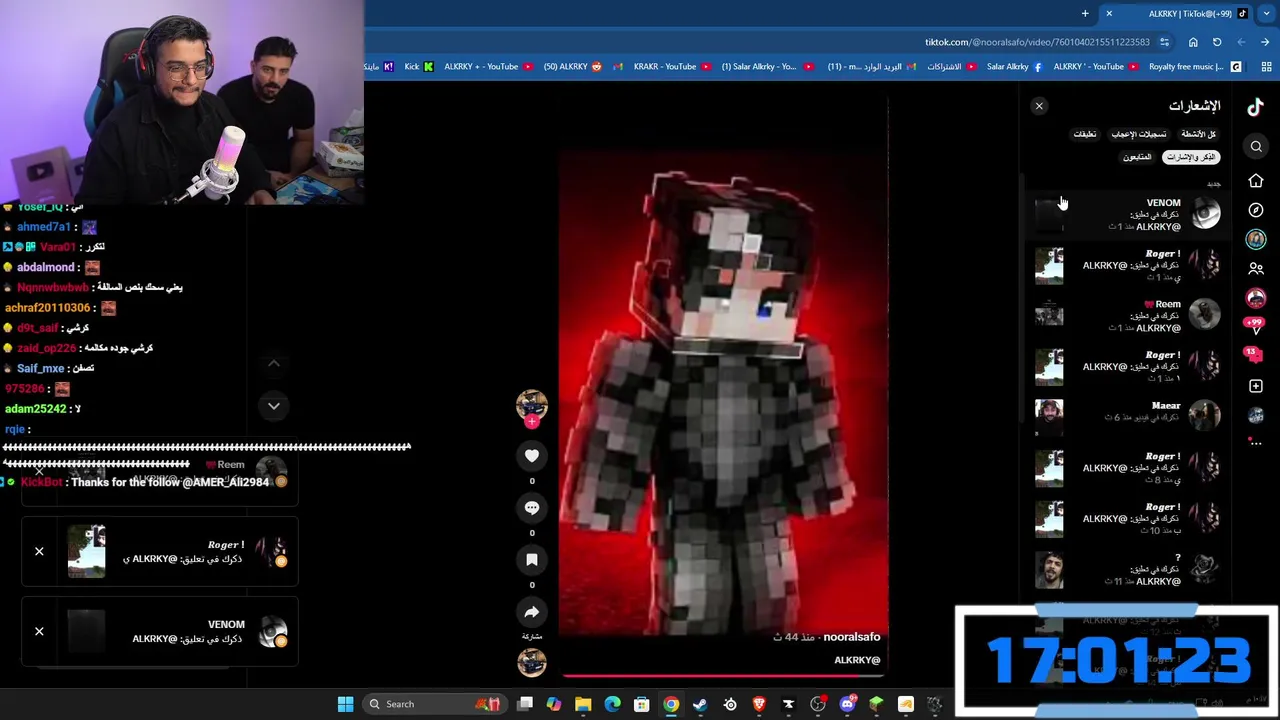Click the @ALKRKY mention in caption
The image size is (1280, 720).
pyautogui.click(x=857, y=660)
